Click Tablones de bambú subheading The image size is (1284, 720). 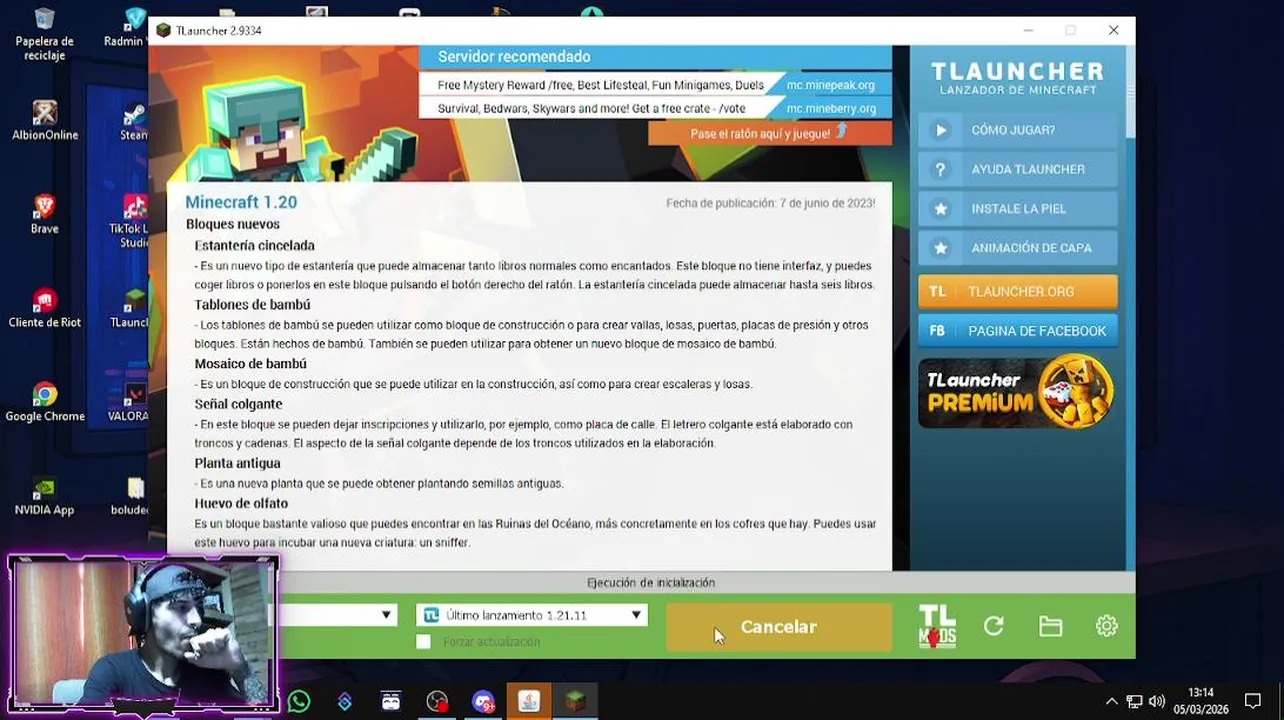252,304
